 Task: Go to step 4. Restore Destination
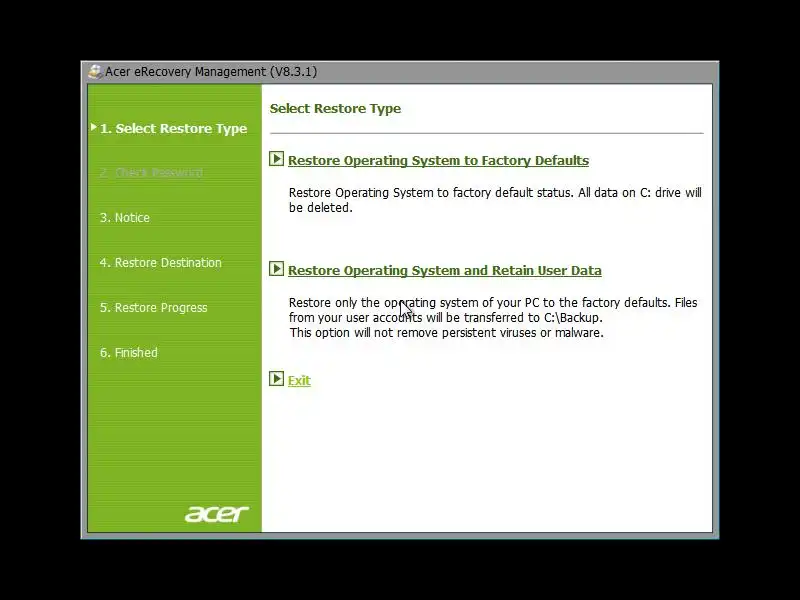[x=161, y=263]
